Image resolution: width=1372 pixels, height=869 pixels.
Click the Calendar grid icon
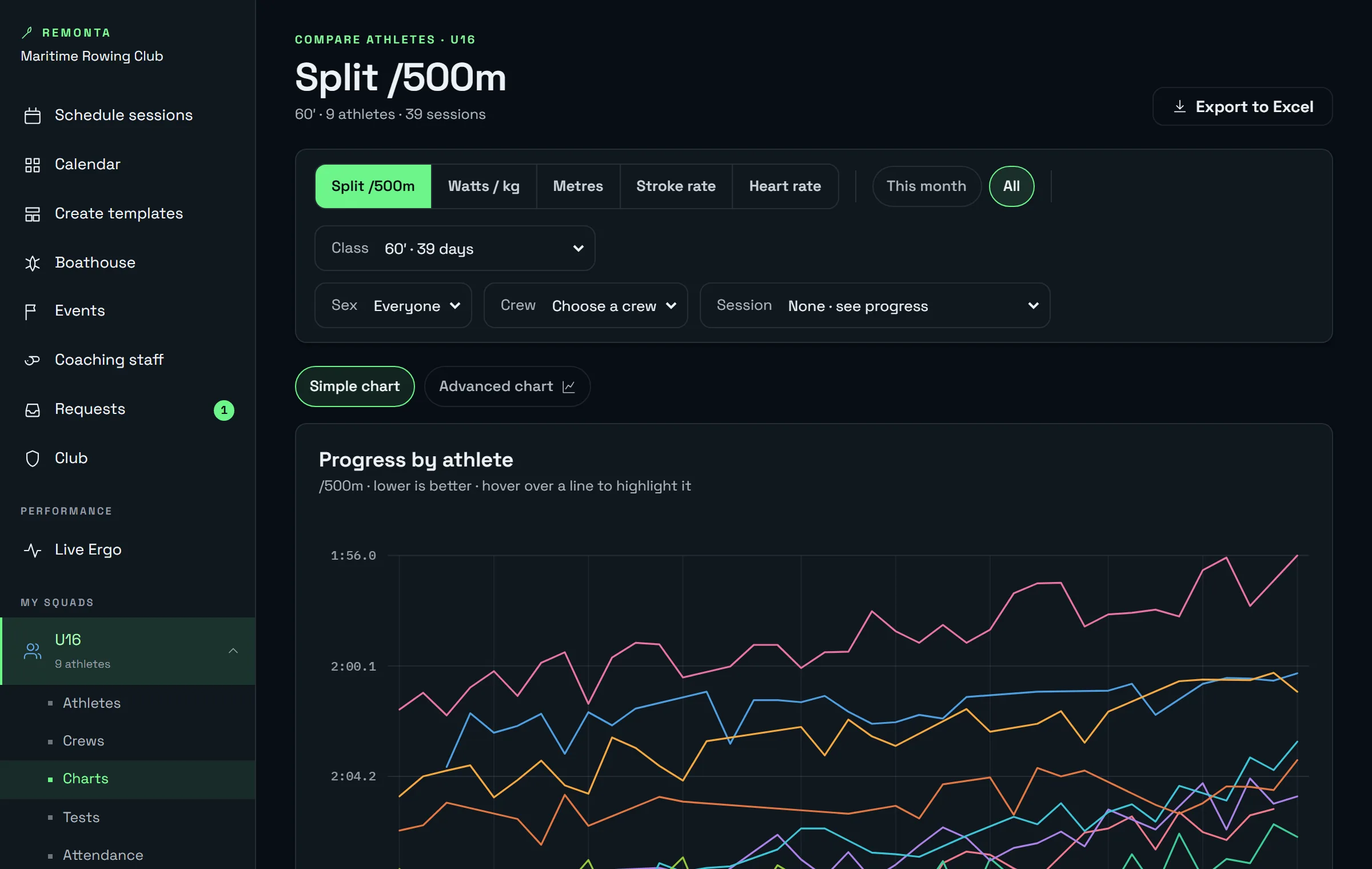[33, 165]
